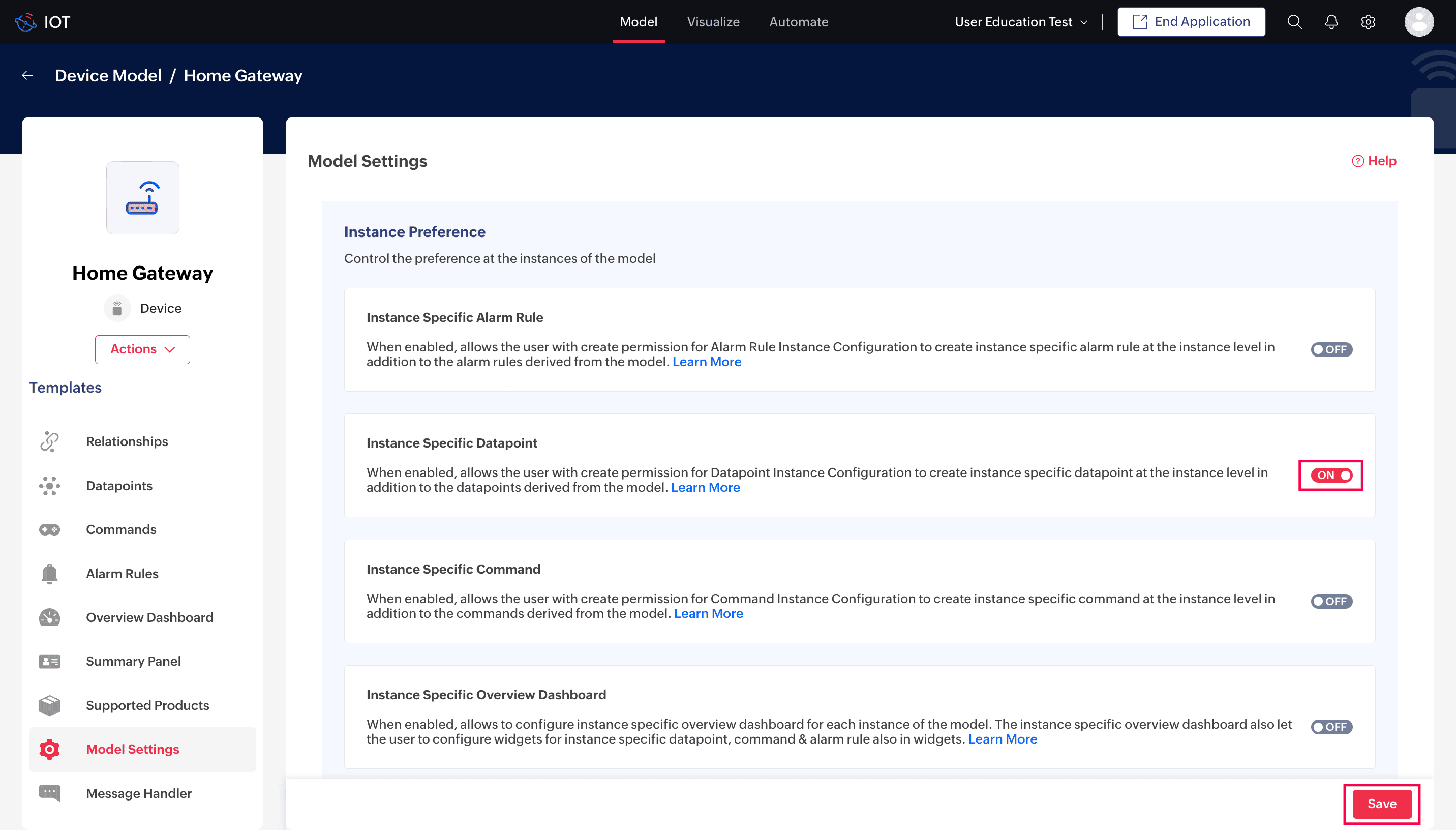This screenshot has height=830, width=1456.
Task: Switch to the Automate tab
Action: tap(798, 22)
